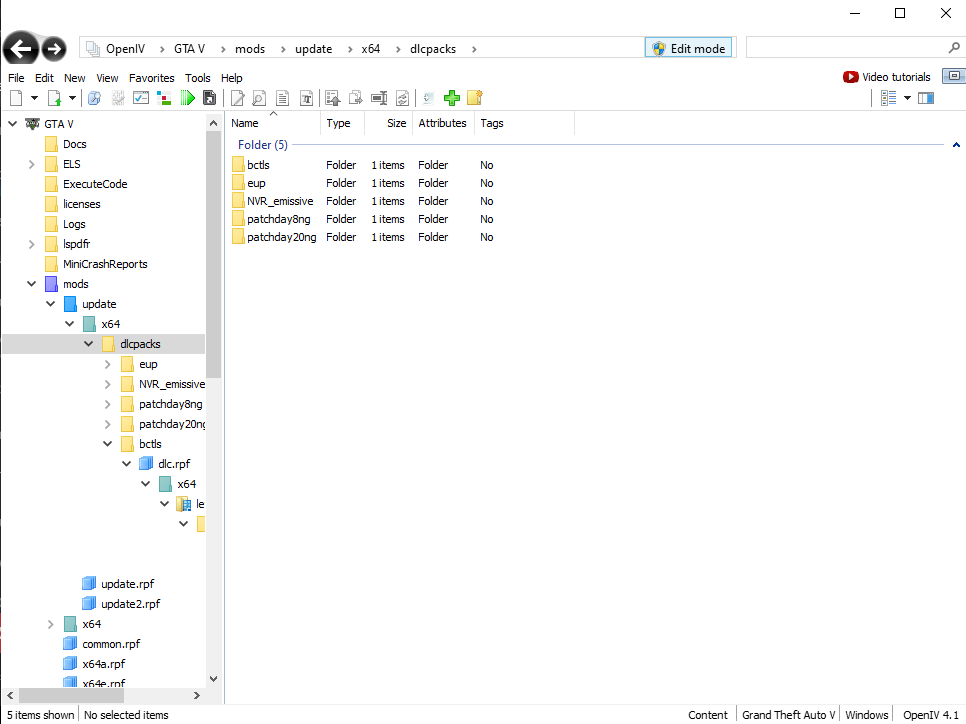Image resolution: width=966 pixels, height=724 pixels.
Task: Open the Tools menu
Action: 198,78
